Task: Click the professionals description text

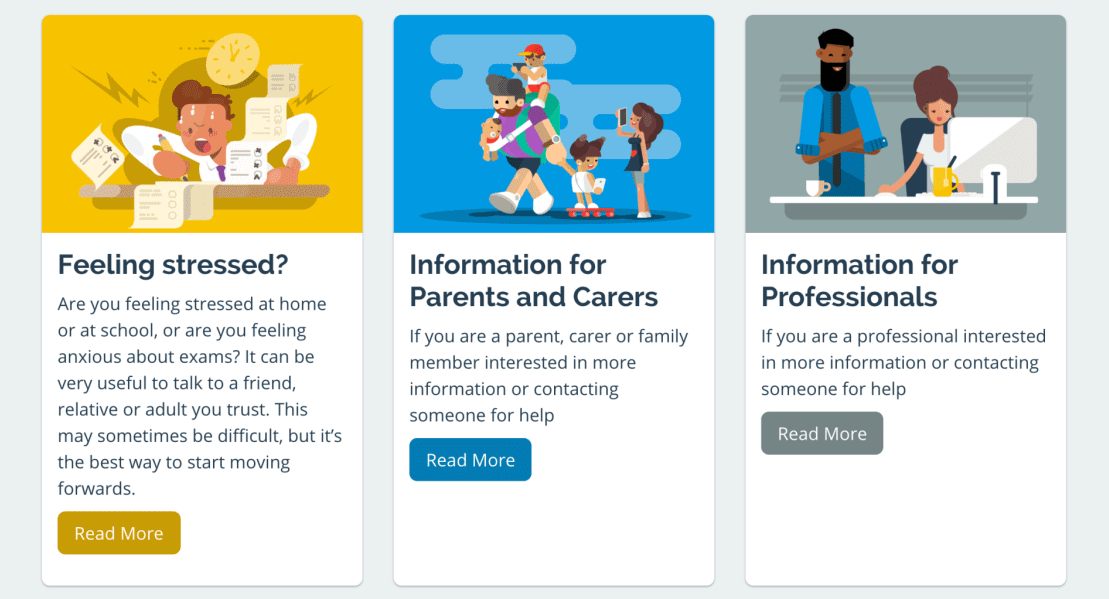Action: pos(903,362)
